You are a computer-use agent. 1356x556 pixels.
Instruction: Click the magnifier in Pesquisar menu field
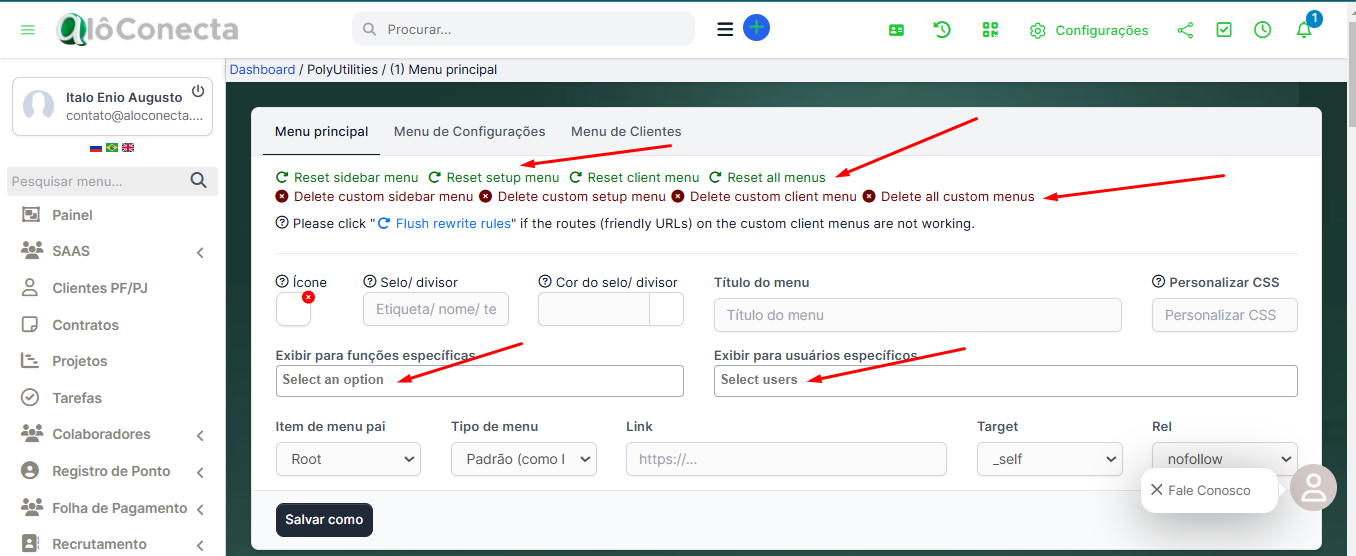coord(199,181)
